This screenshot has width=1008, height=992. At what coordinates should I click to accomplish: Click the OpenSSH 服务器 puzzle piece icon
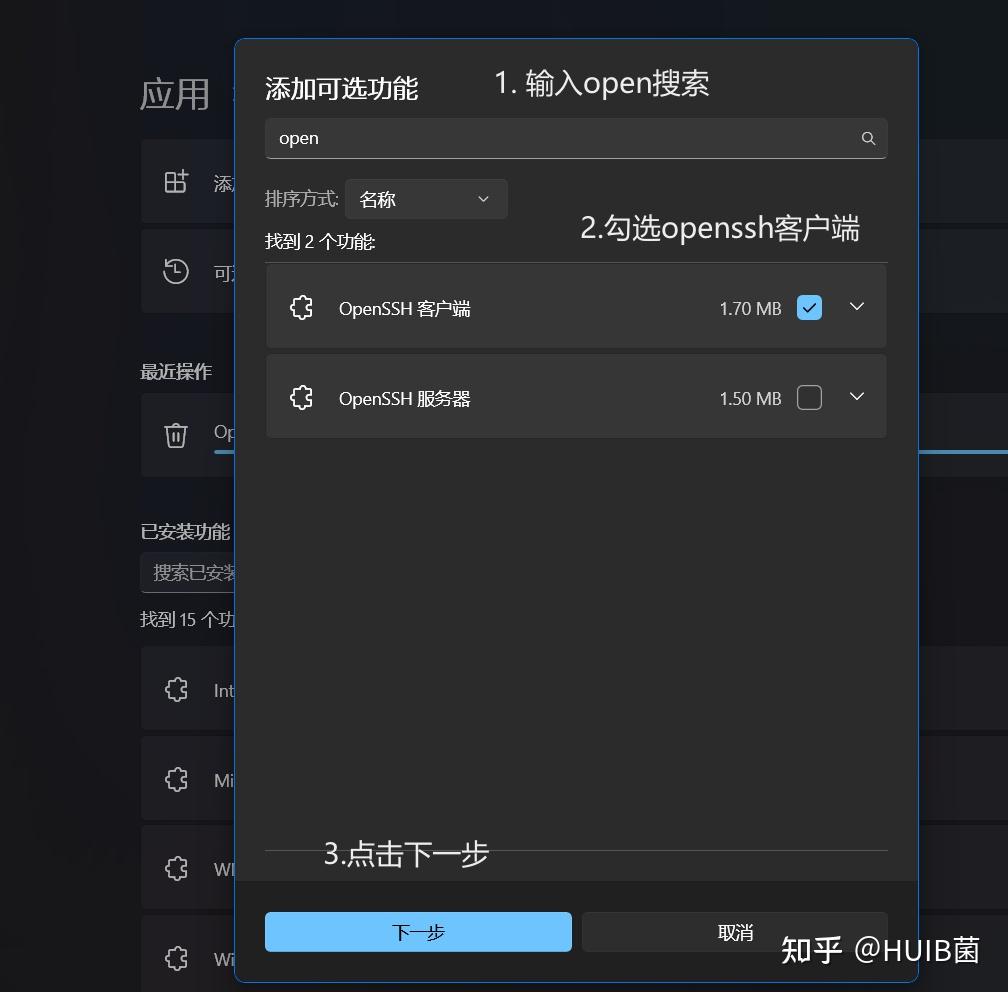(x=301, y=397)
